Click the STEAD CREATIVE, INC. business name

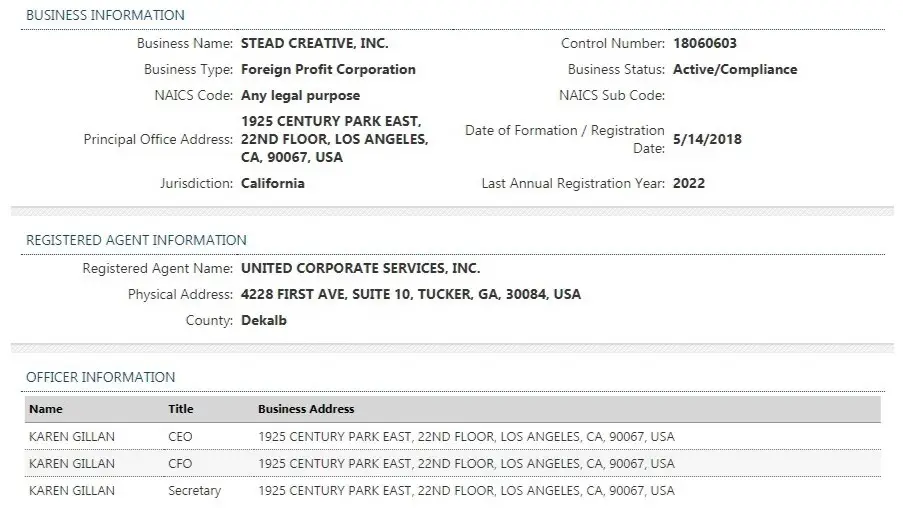coord(314,43)
